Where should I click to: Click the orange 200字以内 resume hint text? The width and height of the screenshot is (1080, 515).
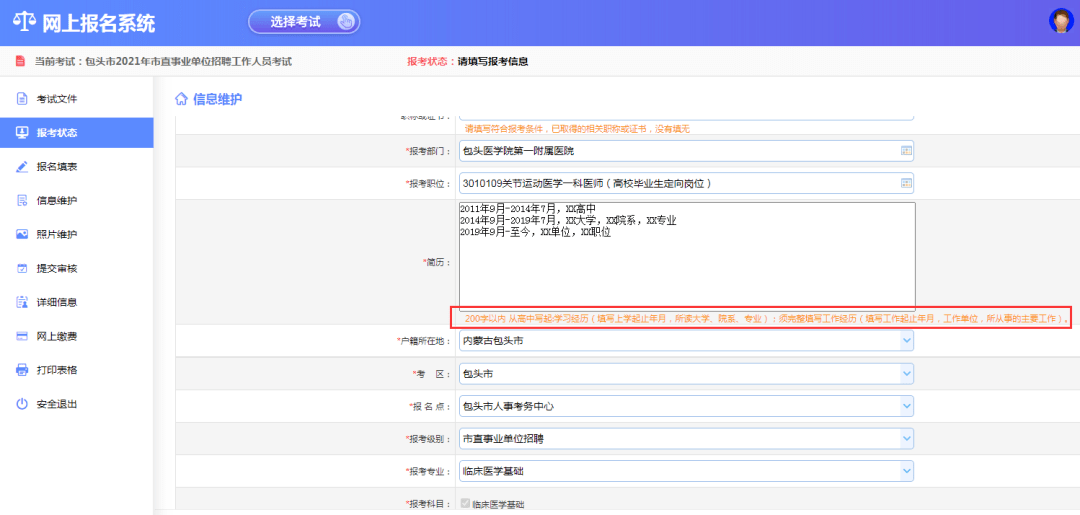click(x=767, y=319)
